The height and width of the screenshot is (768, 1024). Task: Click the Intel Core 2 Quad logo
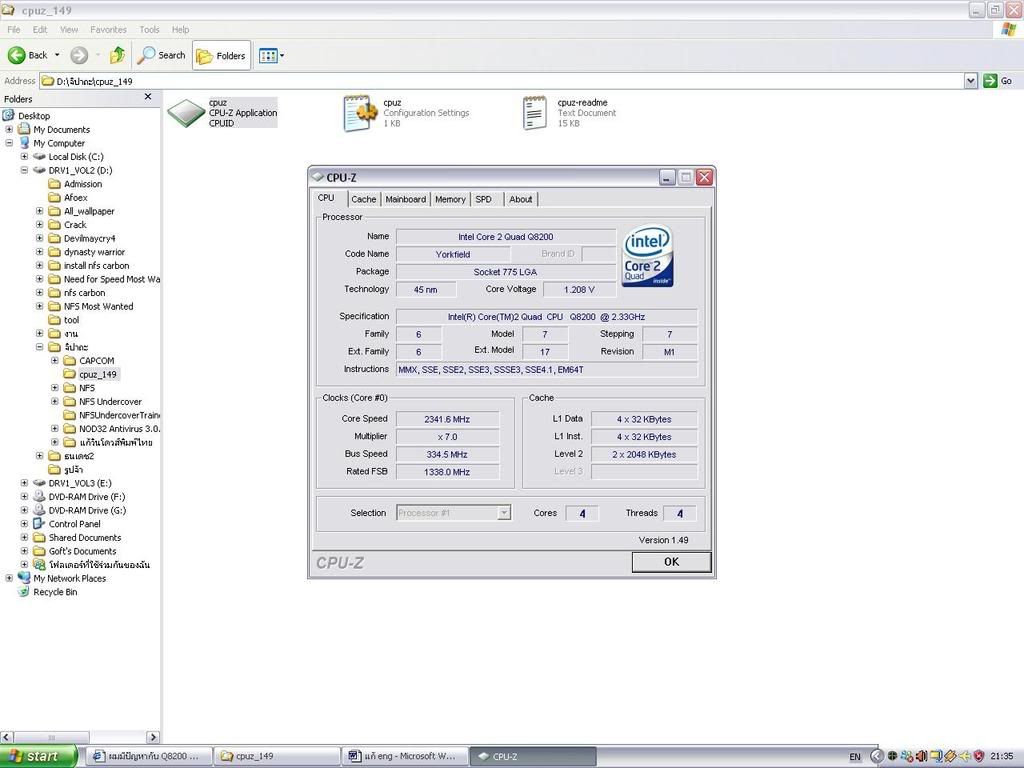647,256
